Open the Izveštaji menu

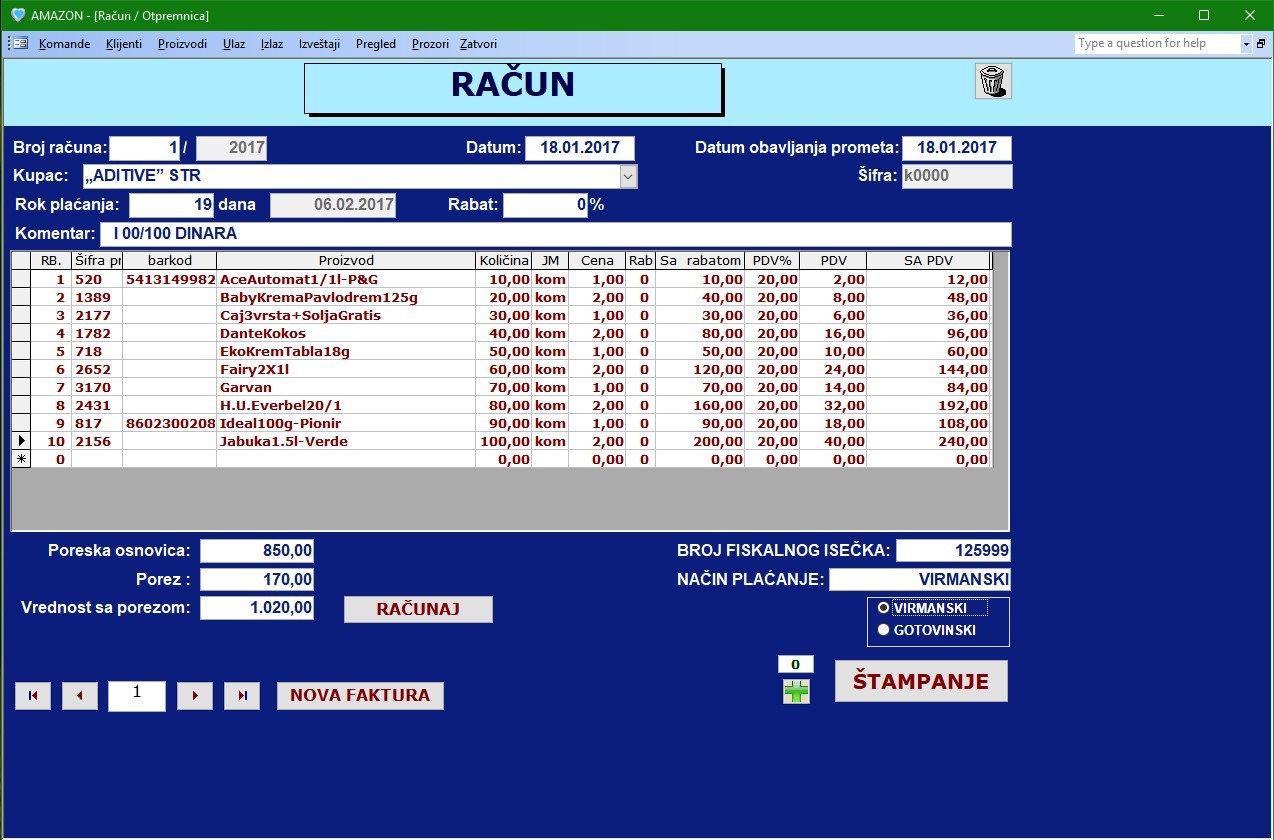point(319,44)
